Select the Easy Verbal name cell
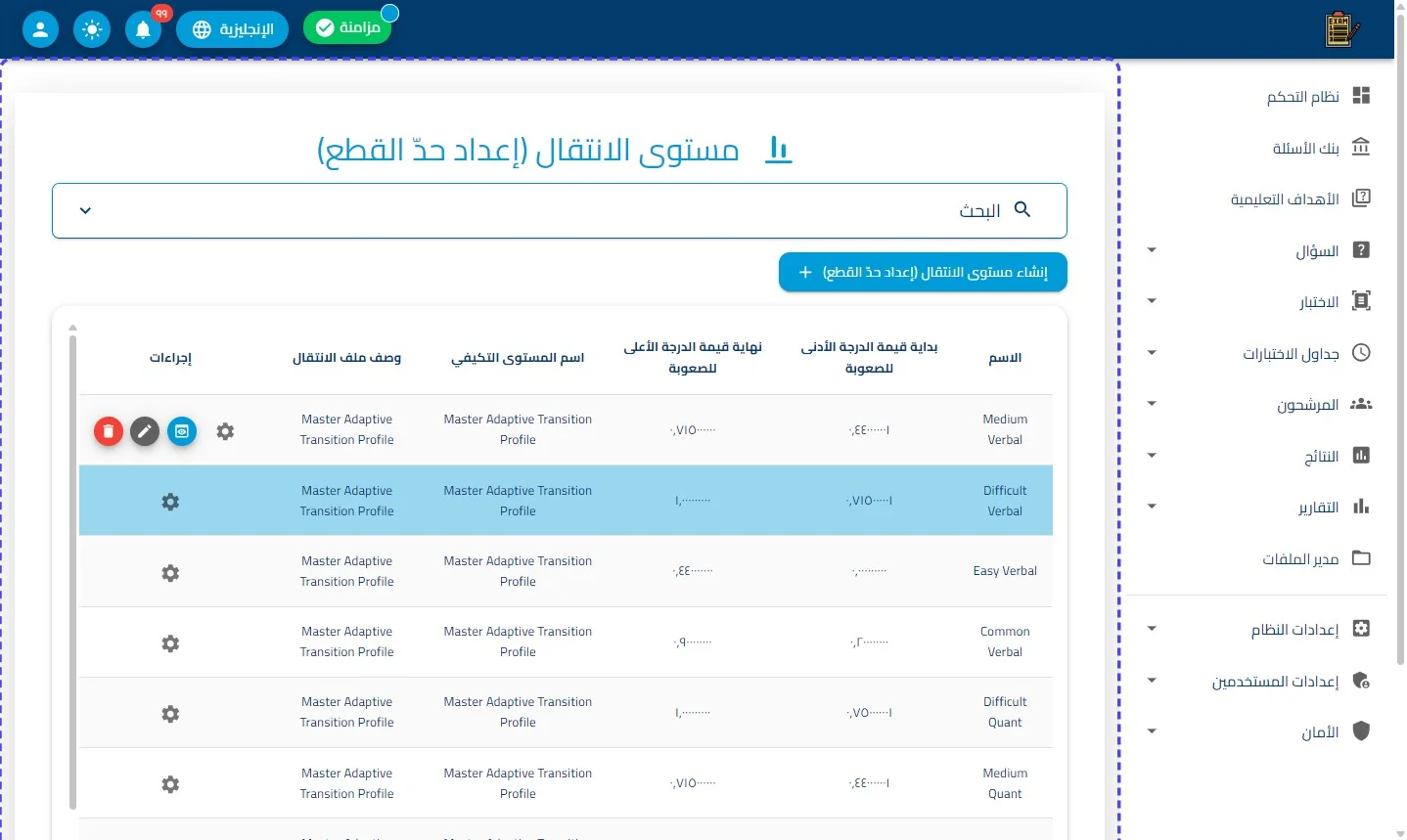The height and width of the screenshot is (840, 1407). (1005, 571)
